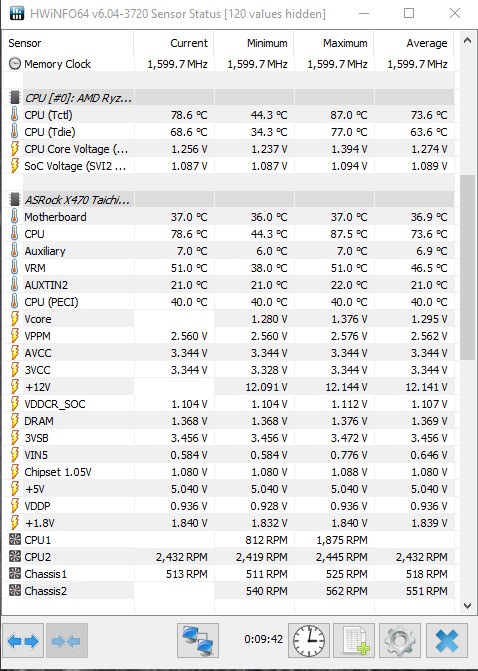Screen dimensions: 478x671
Task: Select the +5V sensor label
Action: [x=35, y=489]
